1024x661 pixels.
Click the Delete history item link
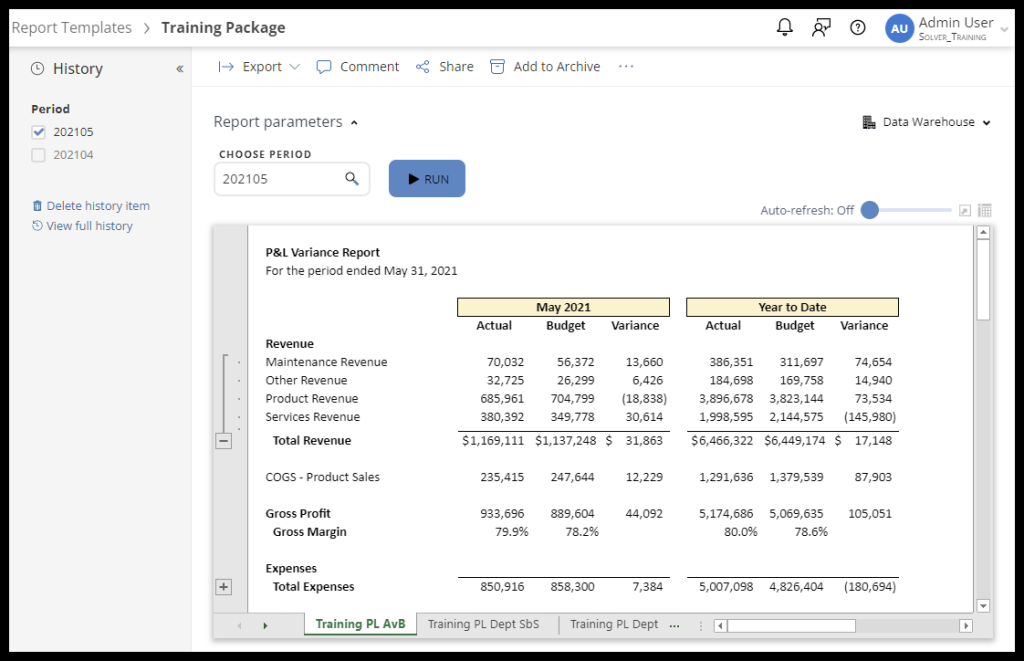pyautogui.click(x=97, y=206)
